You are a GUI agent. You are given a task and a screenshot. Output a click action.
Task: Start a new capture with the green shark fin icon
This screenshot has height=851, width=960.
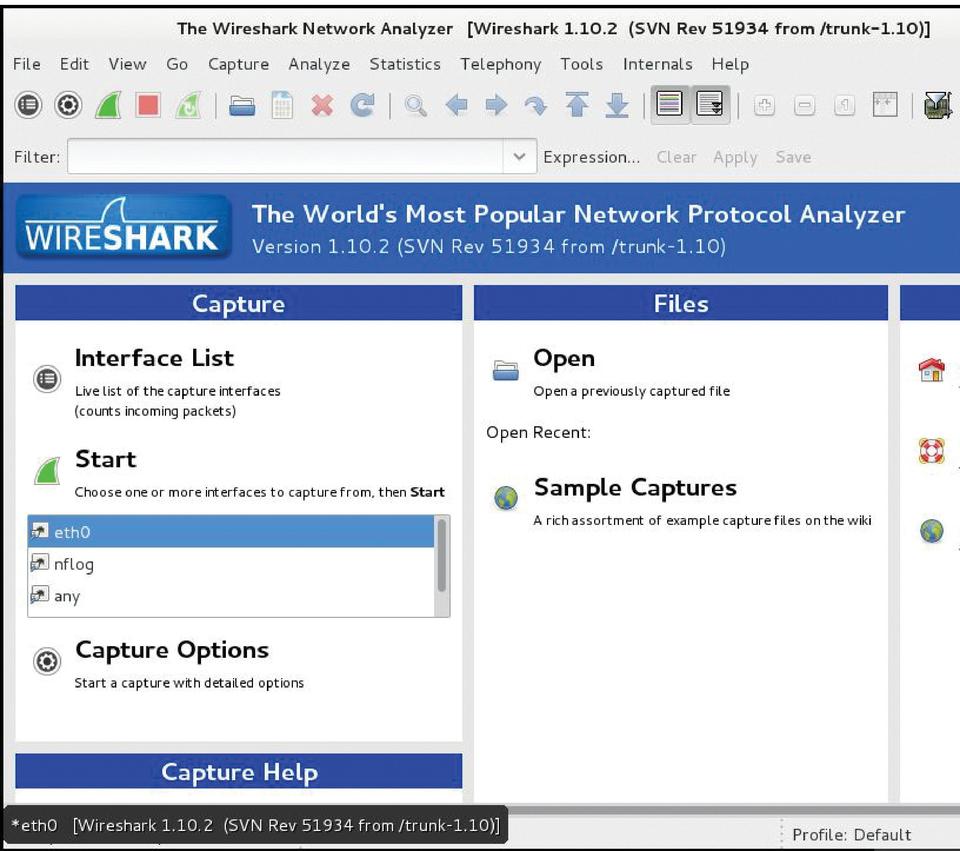[108, 105]
